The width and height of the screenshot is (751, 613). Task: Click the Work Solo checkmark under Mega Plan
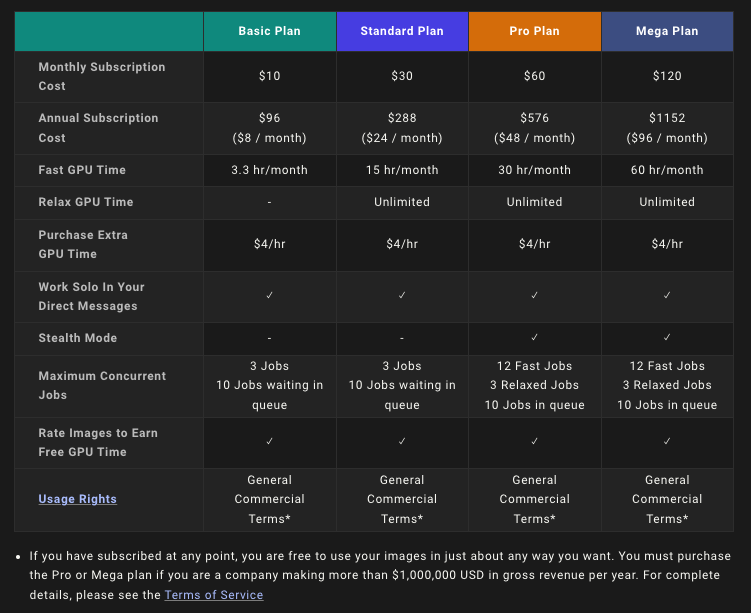point(667,295)
